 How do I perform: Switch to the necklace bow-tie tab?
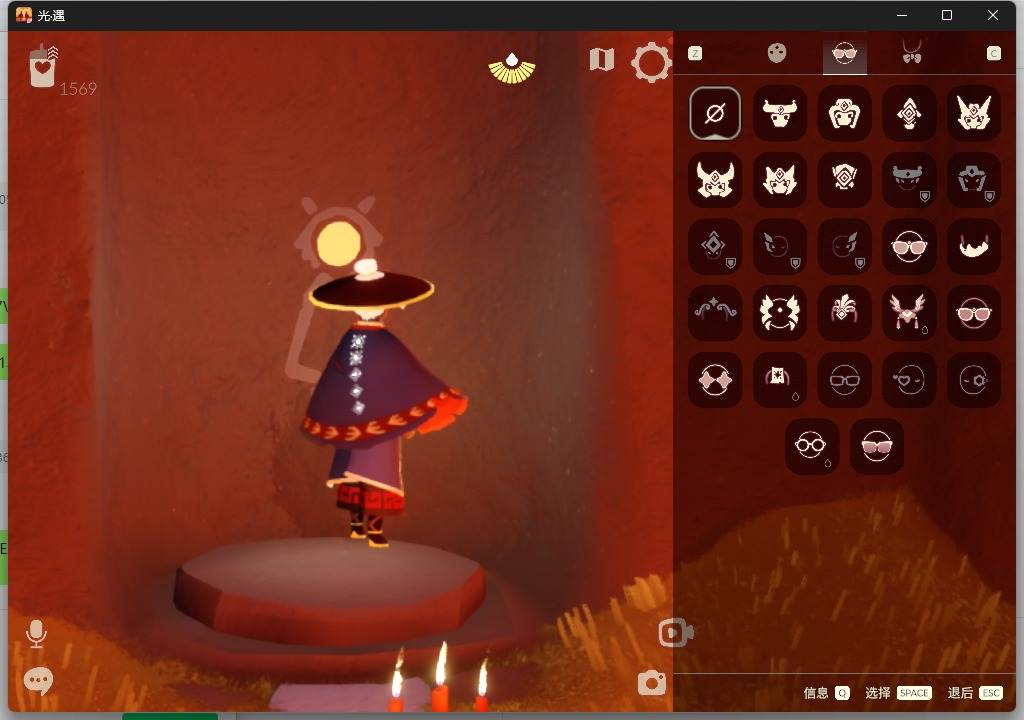pyautogui.click(x=912, y=52)
